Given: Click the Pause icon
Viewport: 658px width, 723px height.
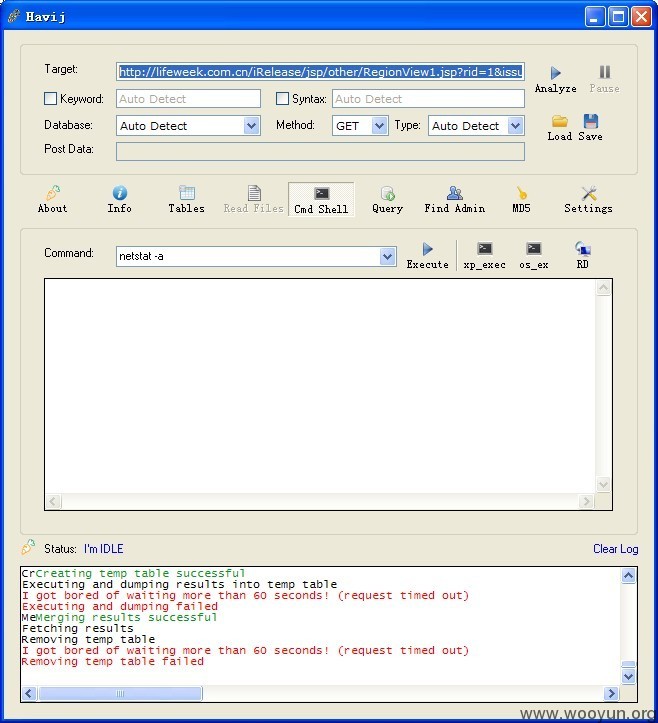Looking at the screenshot, I should point(605,72).
